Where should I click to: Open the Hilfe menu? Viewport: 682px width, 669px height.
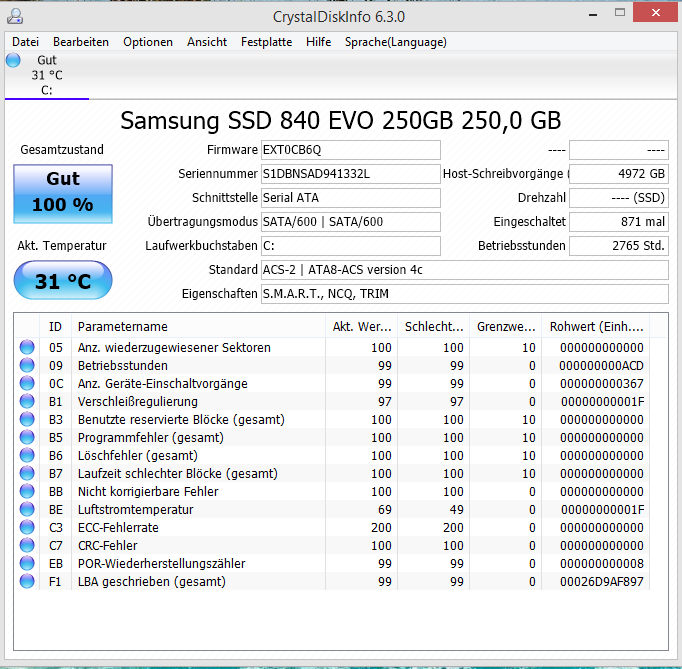pos(318,42)
